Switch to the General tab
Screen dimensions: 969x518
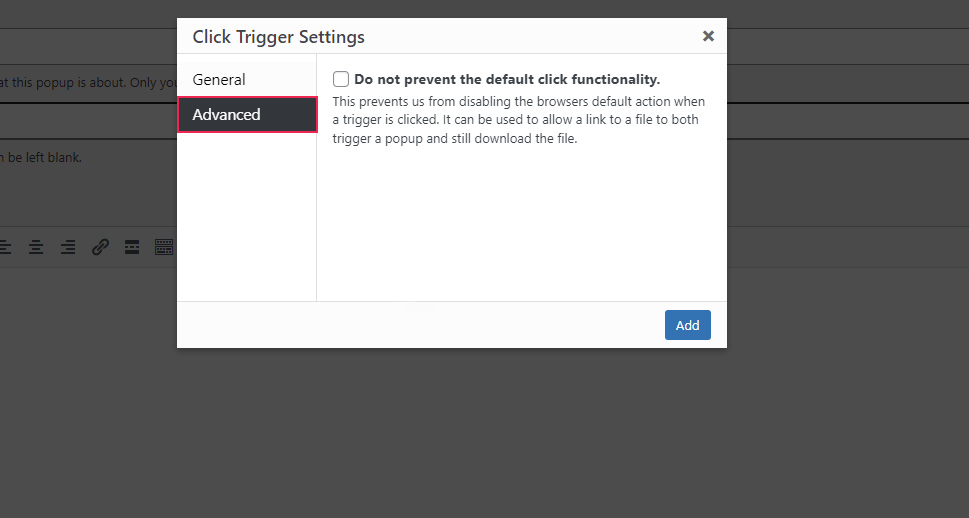(247, 80)
